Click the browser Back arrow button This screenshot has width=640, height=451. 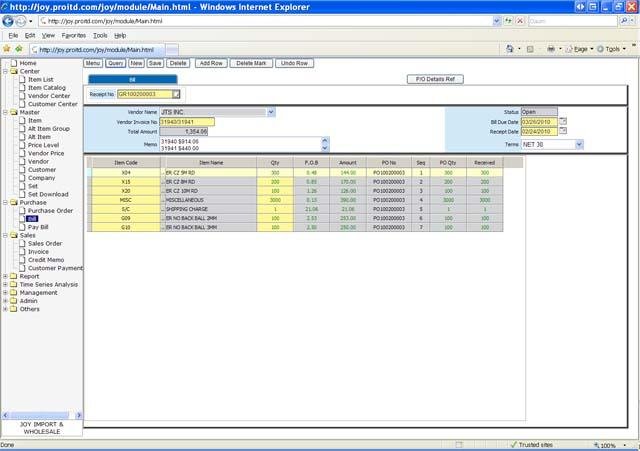coord(8,21)
